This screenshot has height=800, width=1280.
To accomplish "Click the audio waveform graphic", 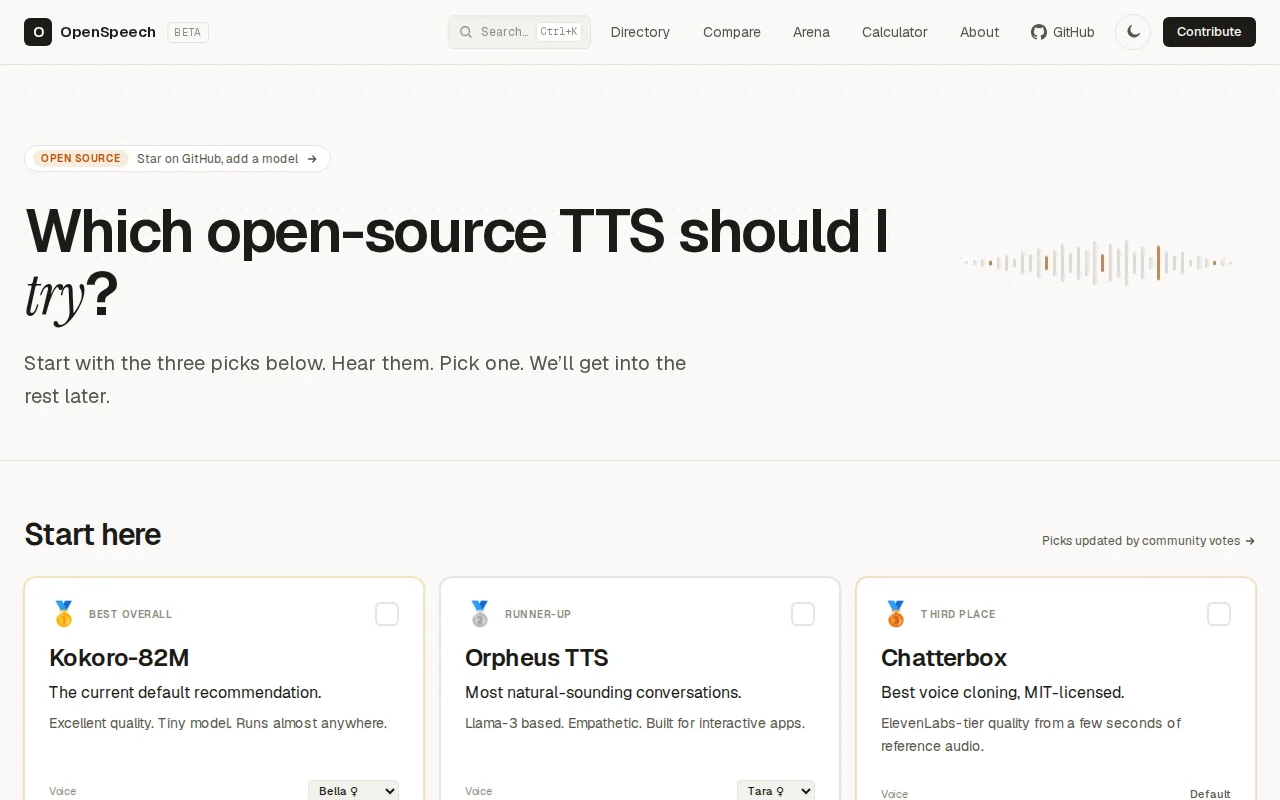I will [1098, 263].
